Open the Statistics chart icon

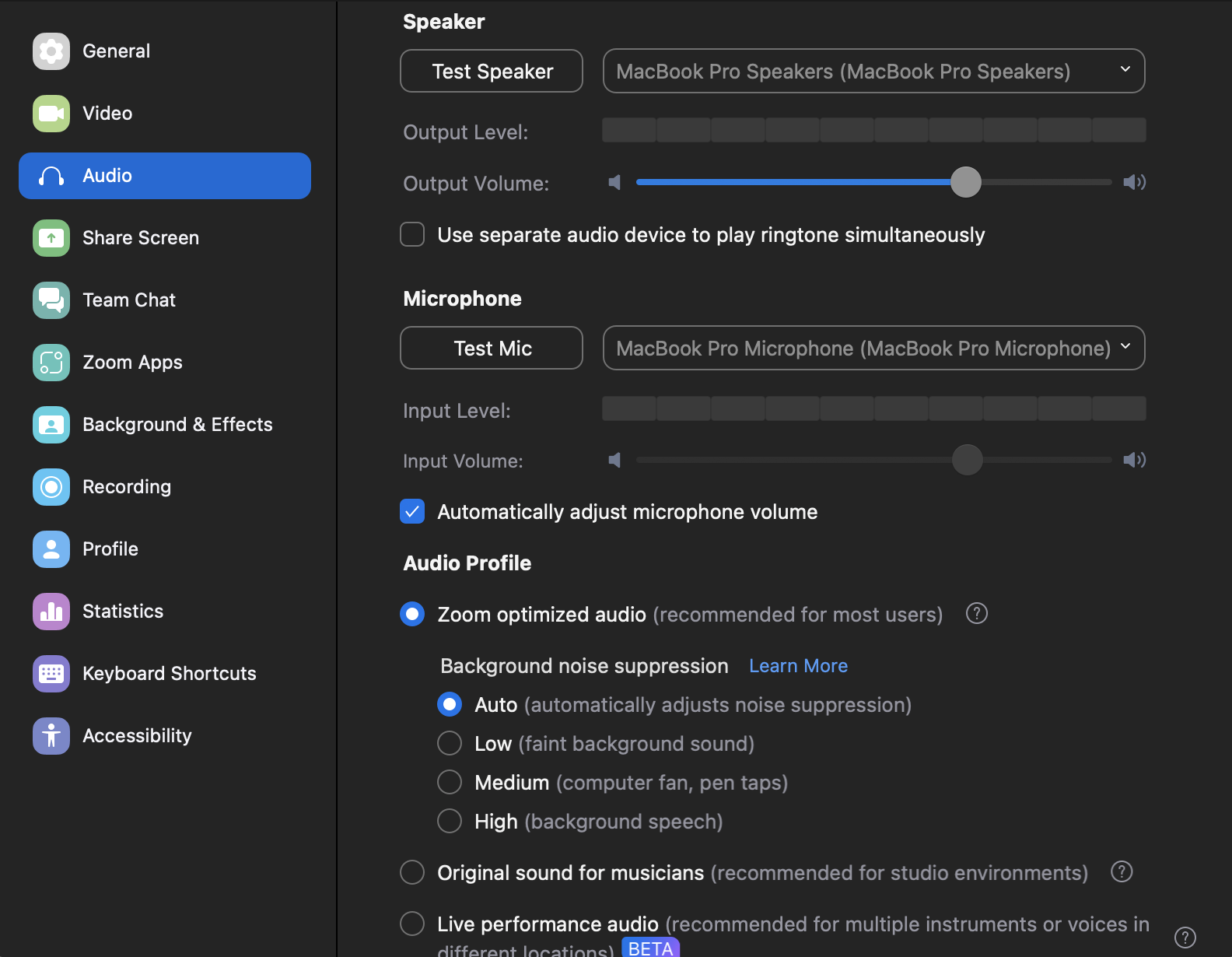(x=51, y=612)
